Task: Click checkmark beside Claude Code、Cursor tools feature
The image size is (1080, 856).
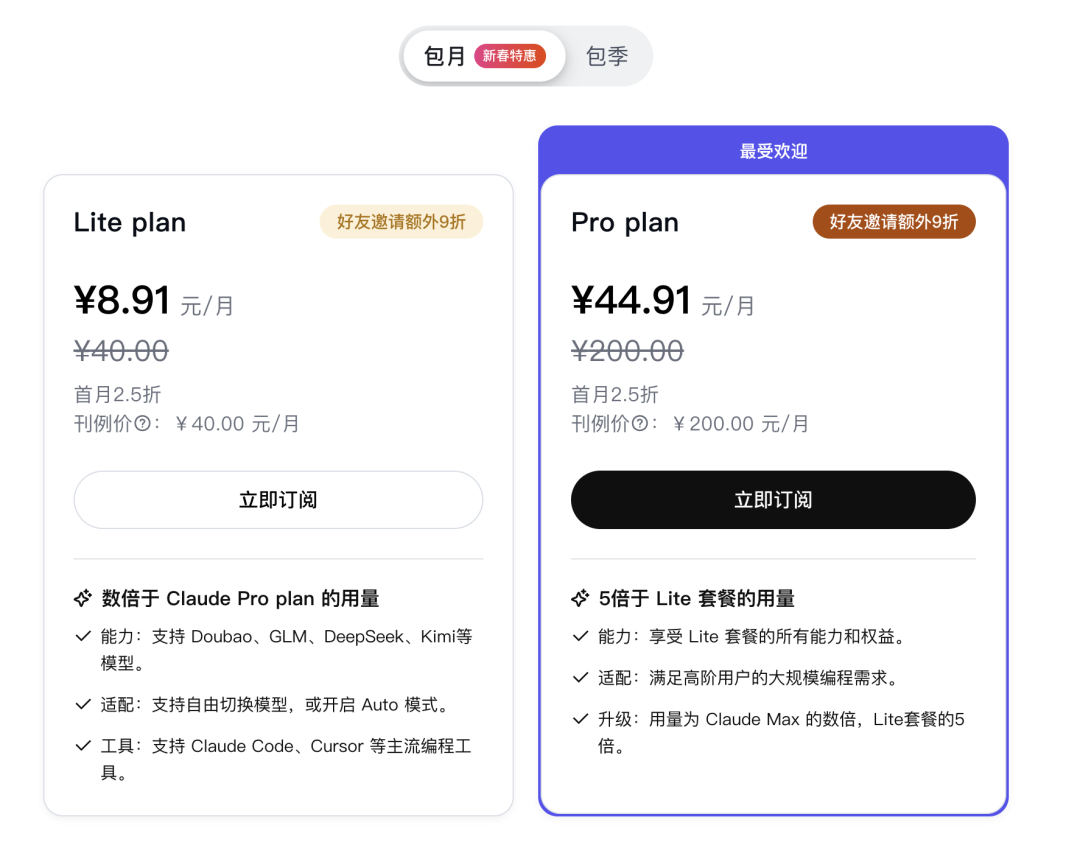Action: (83, 746)
